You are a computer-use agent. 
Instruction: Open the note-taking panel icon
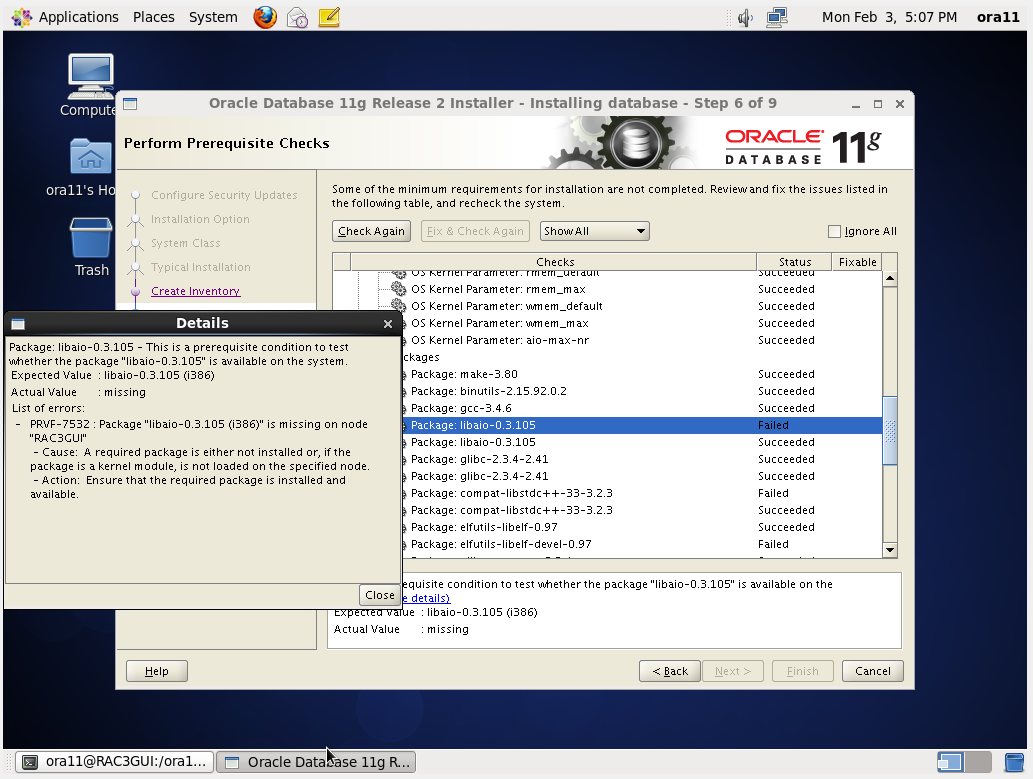tap(329, 17)
